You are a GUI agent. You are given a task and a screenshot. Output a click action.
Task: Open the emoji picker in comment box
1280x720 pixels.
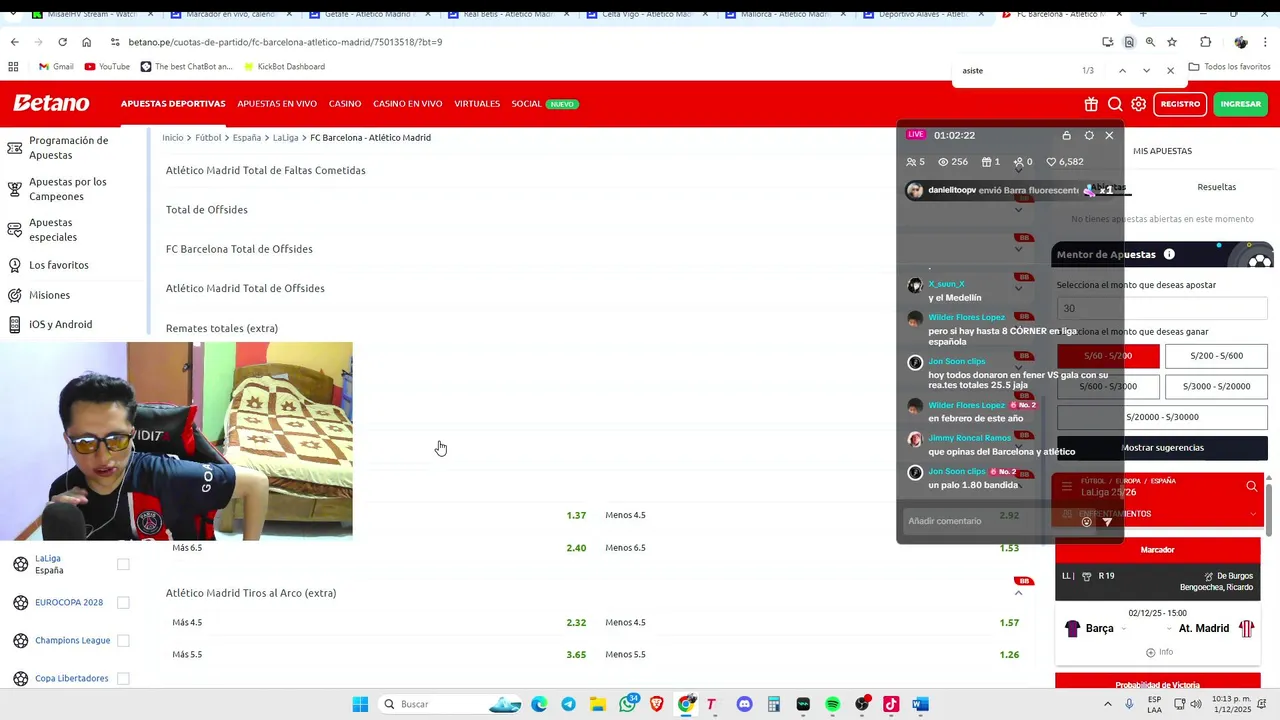(1087, 521)
